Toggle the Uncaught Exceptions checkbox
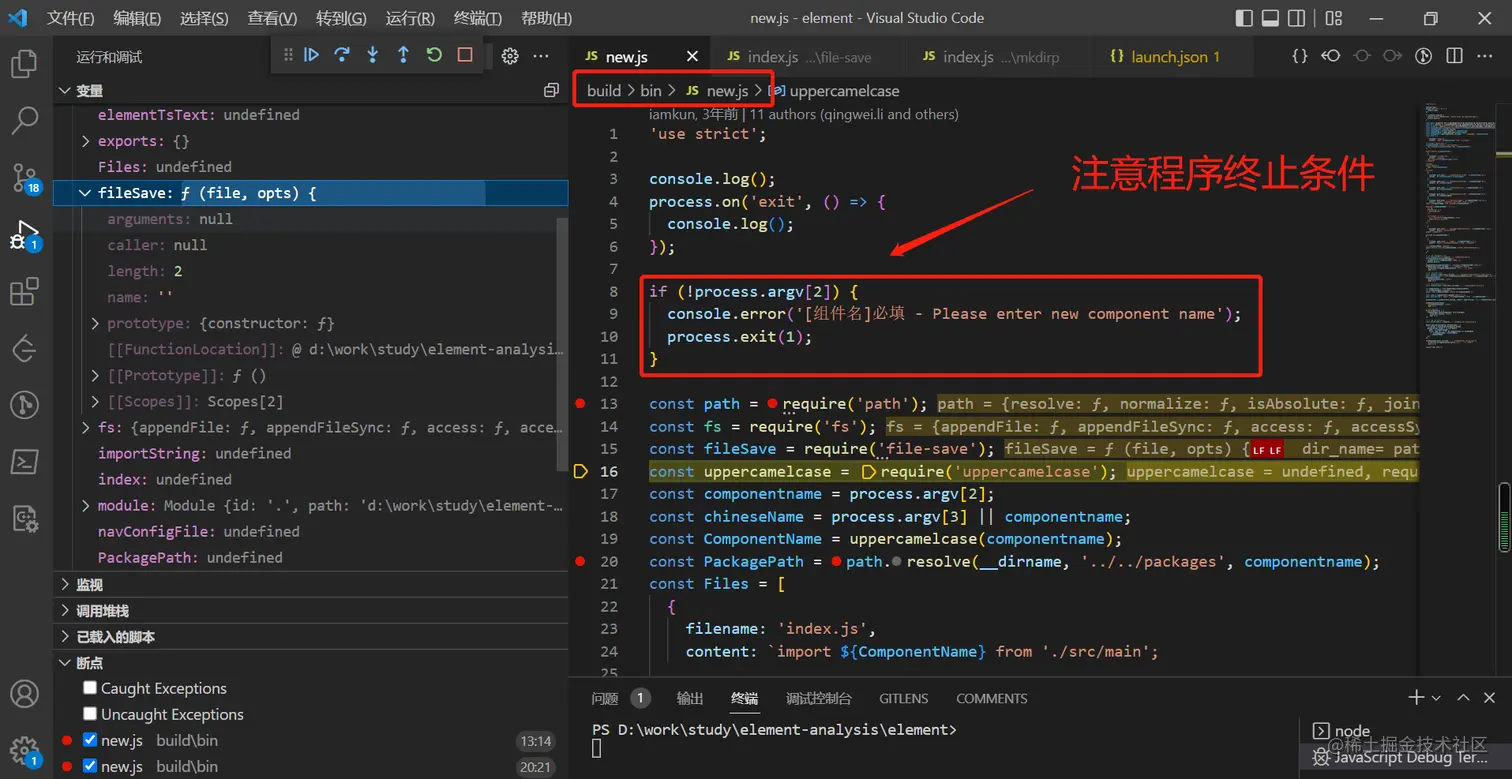The width and height of the screenshot is (1512, 779). [x=90, y=714]
